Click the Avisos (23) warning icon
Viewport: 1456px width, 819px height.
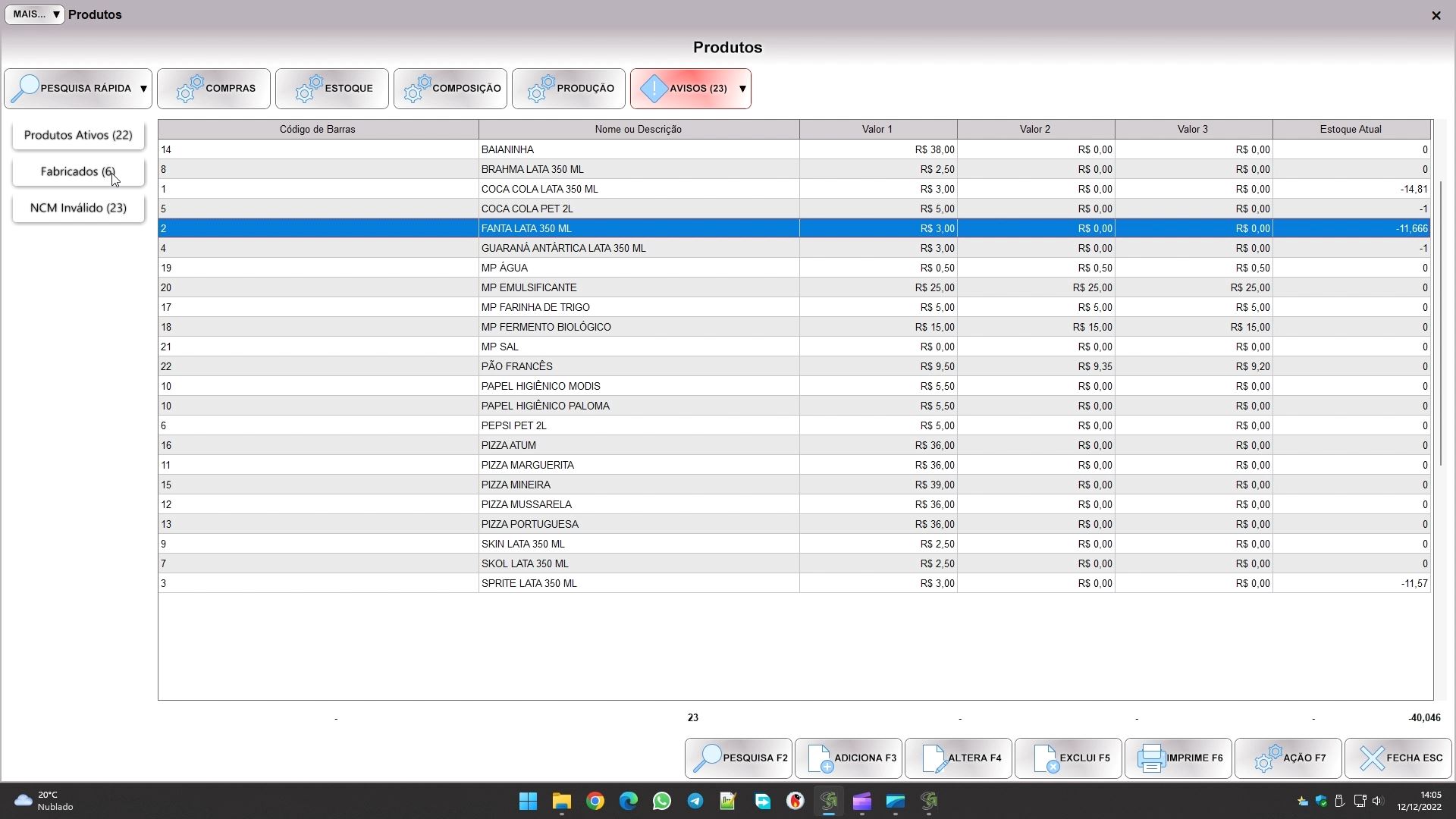pyautogui.click(x=654, y=89)
